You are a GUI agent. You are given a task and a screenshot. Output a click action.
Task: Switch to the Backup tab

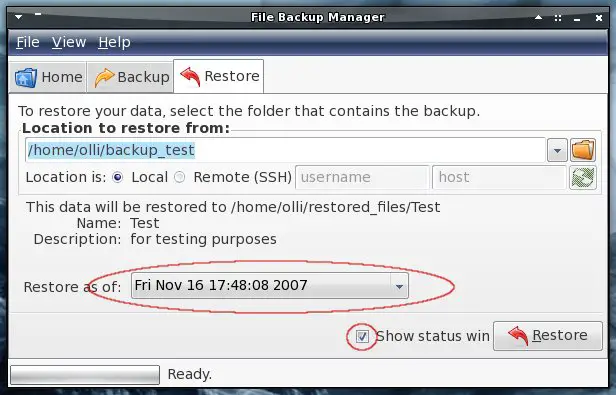coord(130,77)
